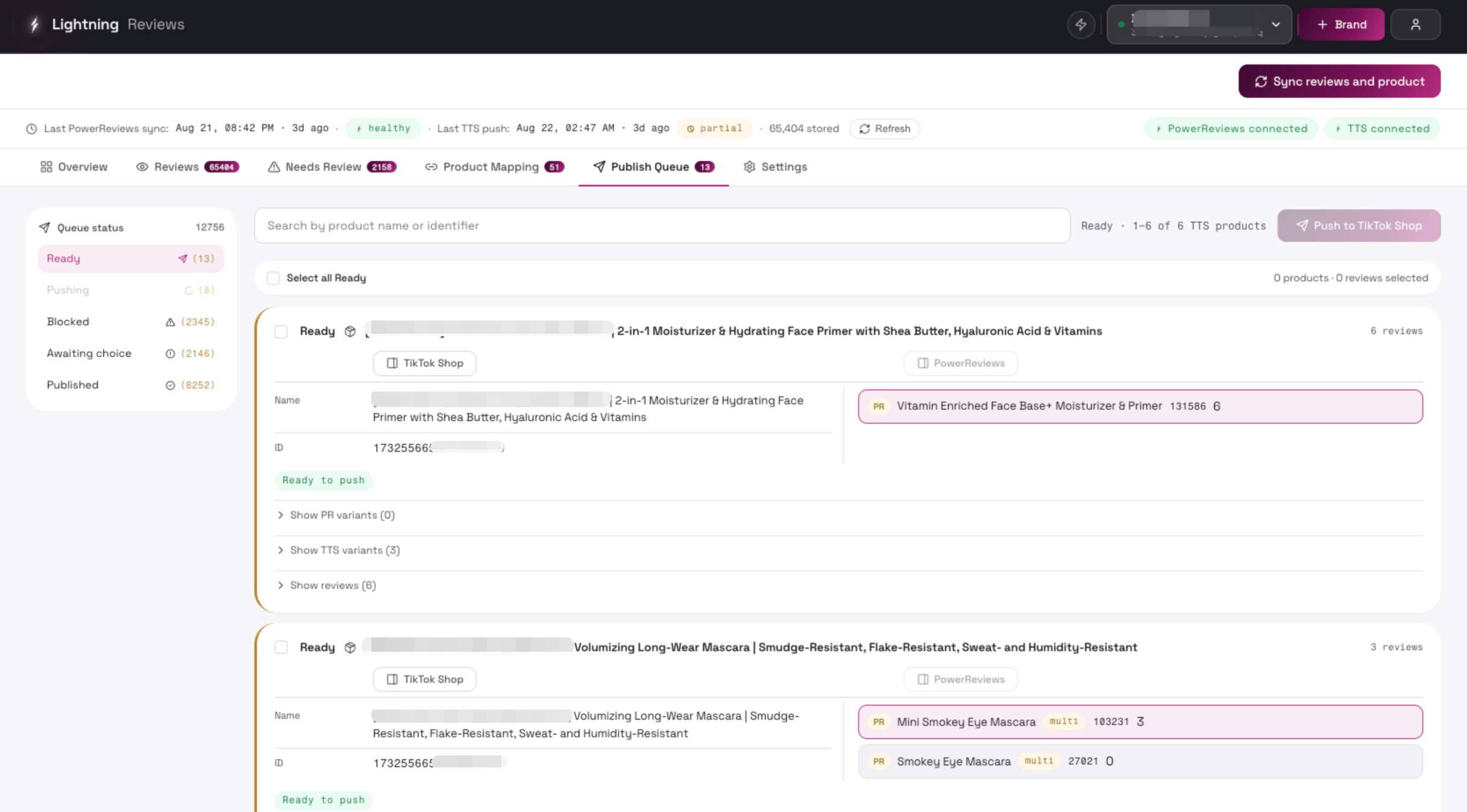Click the spinner icon in Pushing row
1467x812 pixels.
point(189,290)
